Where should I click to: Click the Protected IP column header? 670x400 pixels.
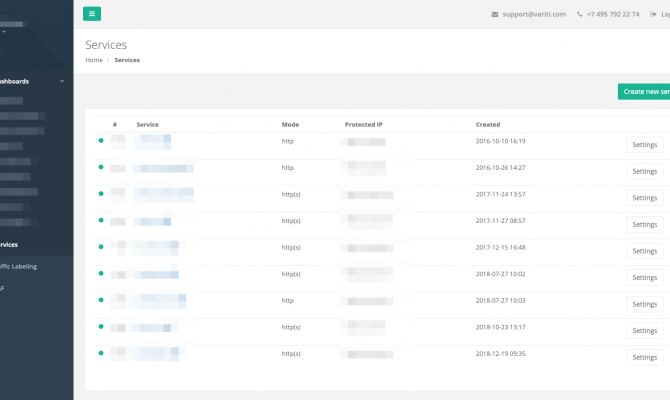364,124
